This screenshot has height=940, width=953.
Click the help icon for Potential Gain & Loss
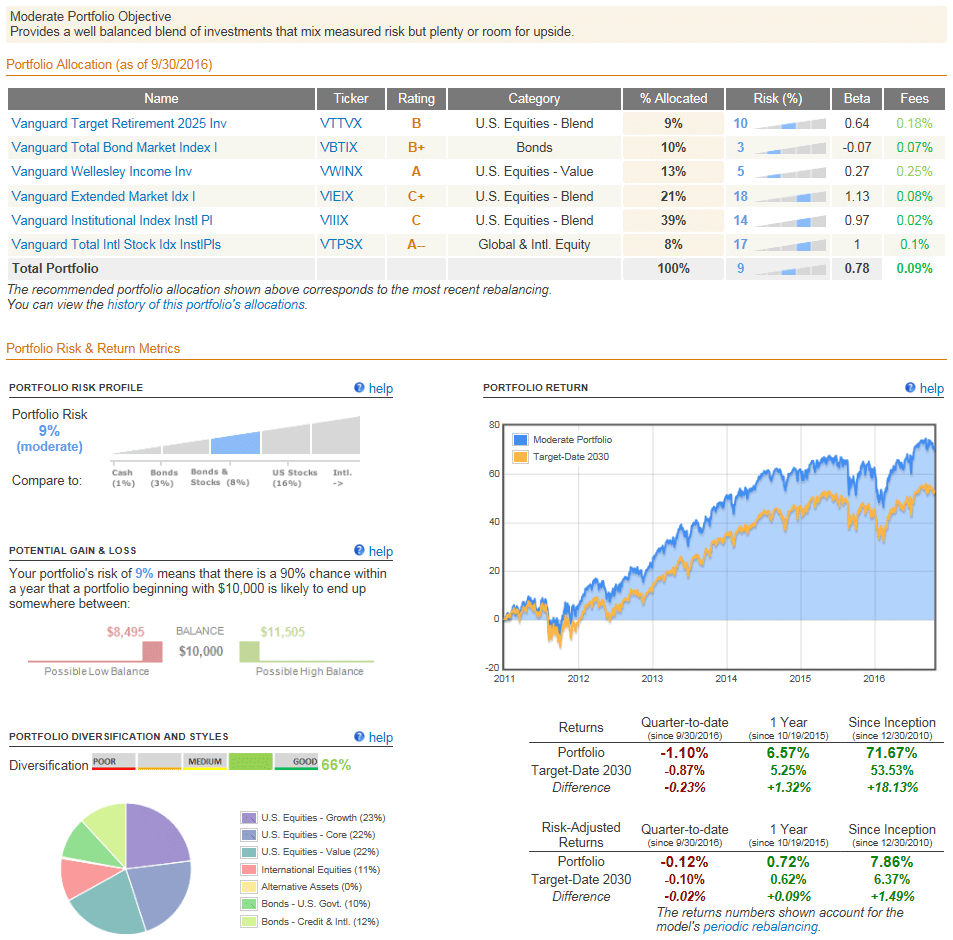point(359,551)
